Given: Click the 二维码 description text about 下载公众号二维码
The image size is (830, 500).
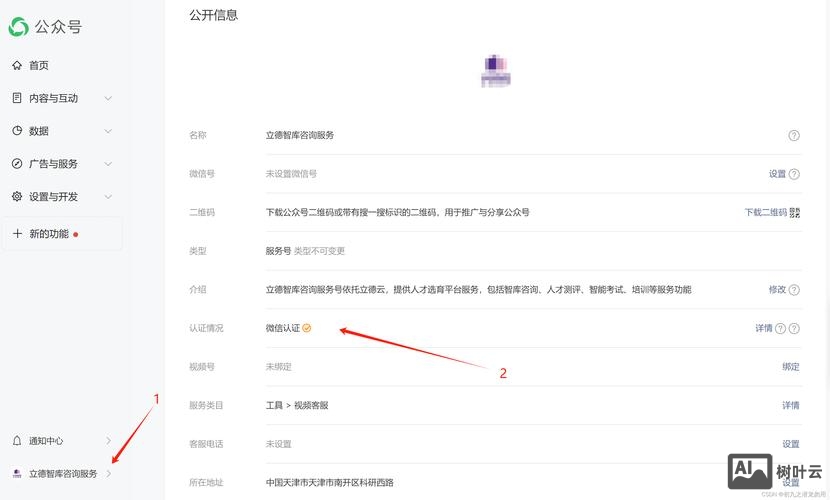Looking at the screenshot, I should tap(398, 212).
